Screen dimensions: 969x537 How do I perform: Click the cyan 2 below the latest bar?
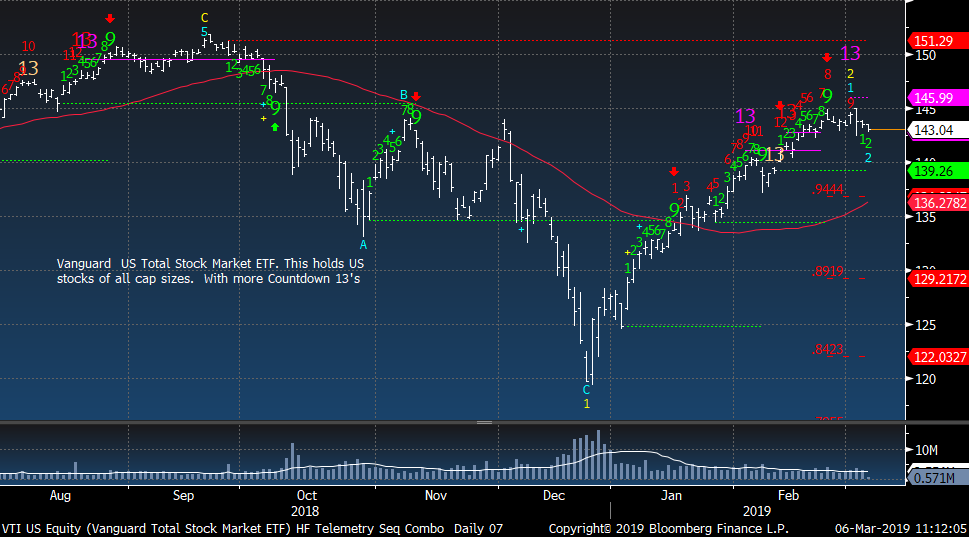[868, 158]
